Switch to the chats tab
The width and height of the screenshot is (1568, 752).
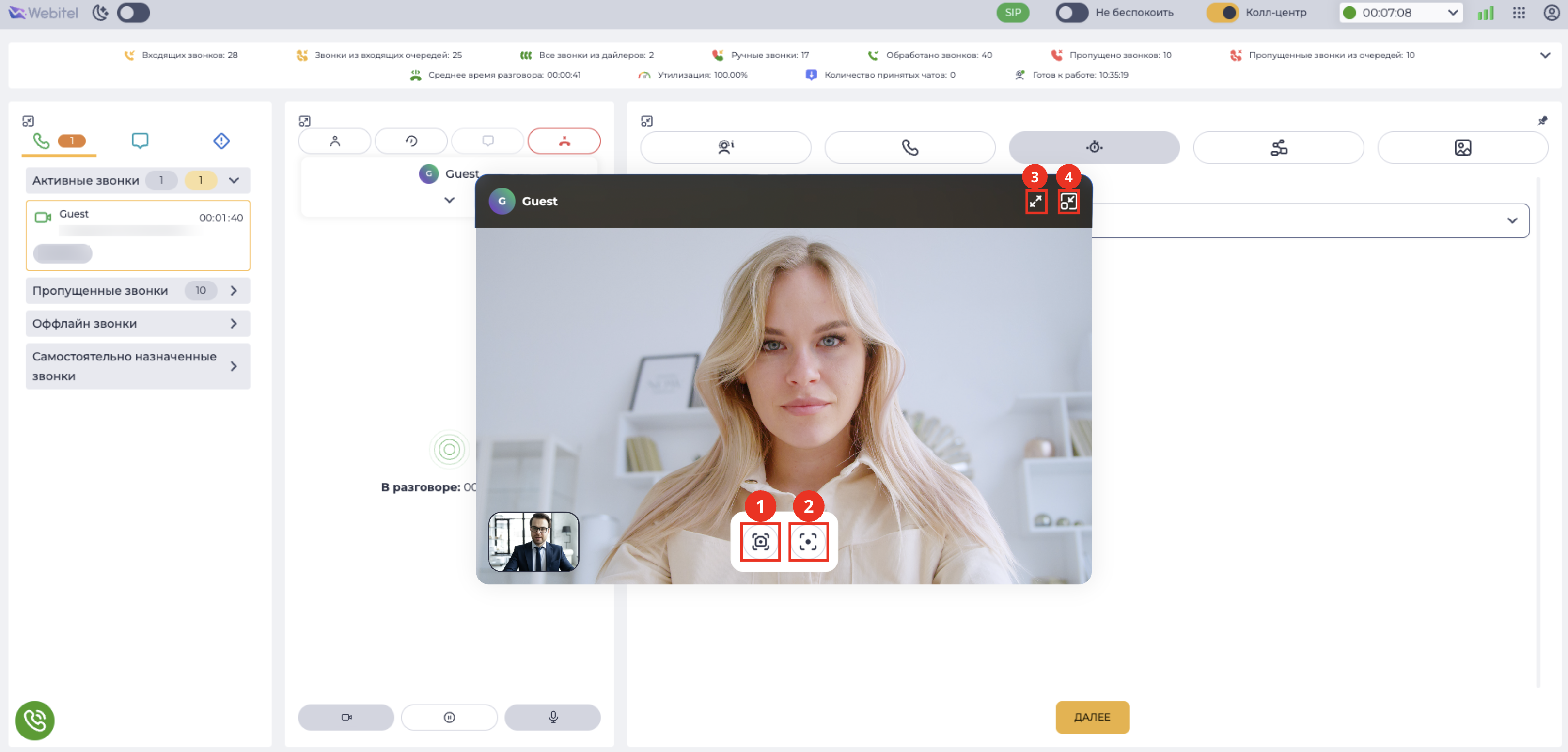[x=140, y=141]
